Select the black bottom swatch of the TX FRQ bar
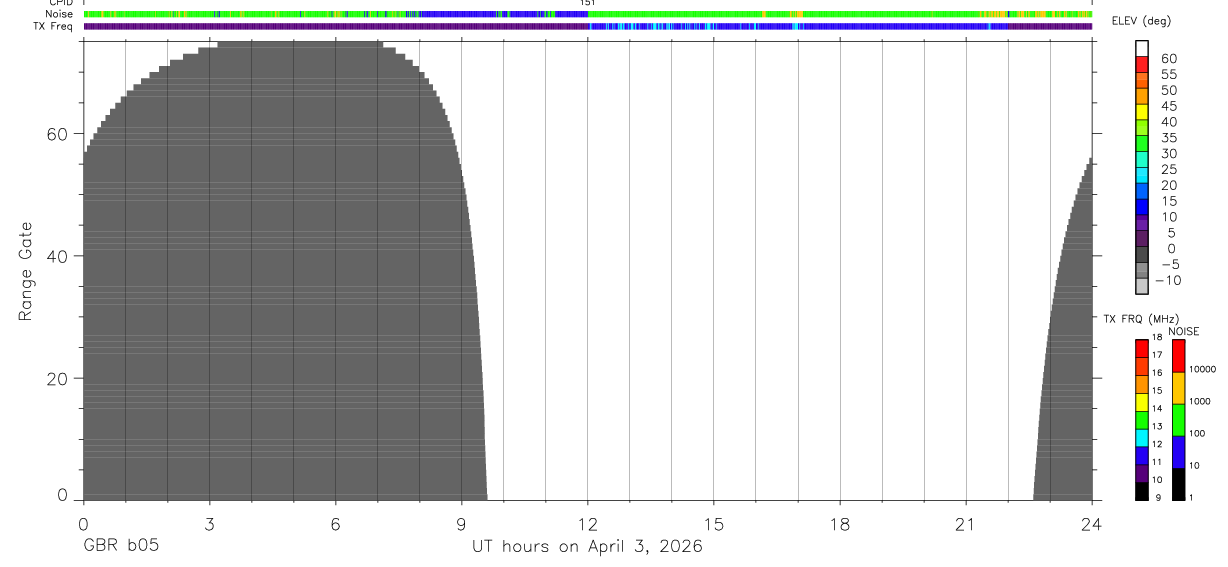Image resolution: width=1228 pixels, height=567 pixels. [x=1142, y=491]
